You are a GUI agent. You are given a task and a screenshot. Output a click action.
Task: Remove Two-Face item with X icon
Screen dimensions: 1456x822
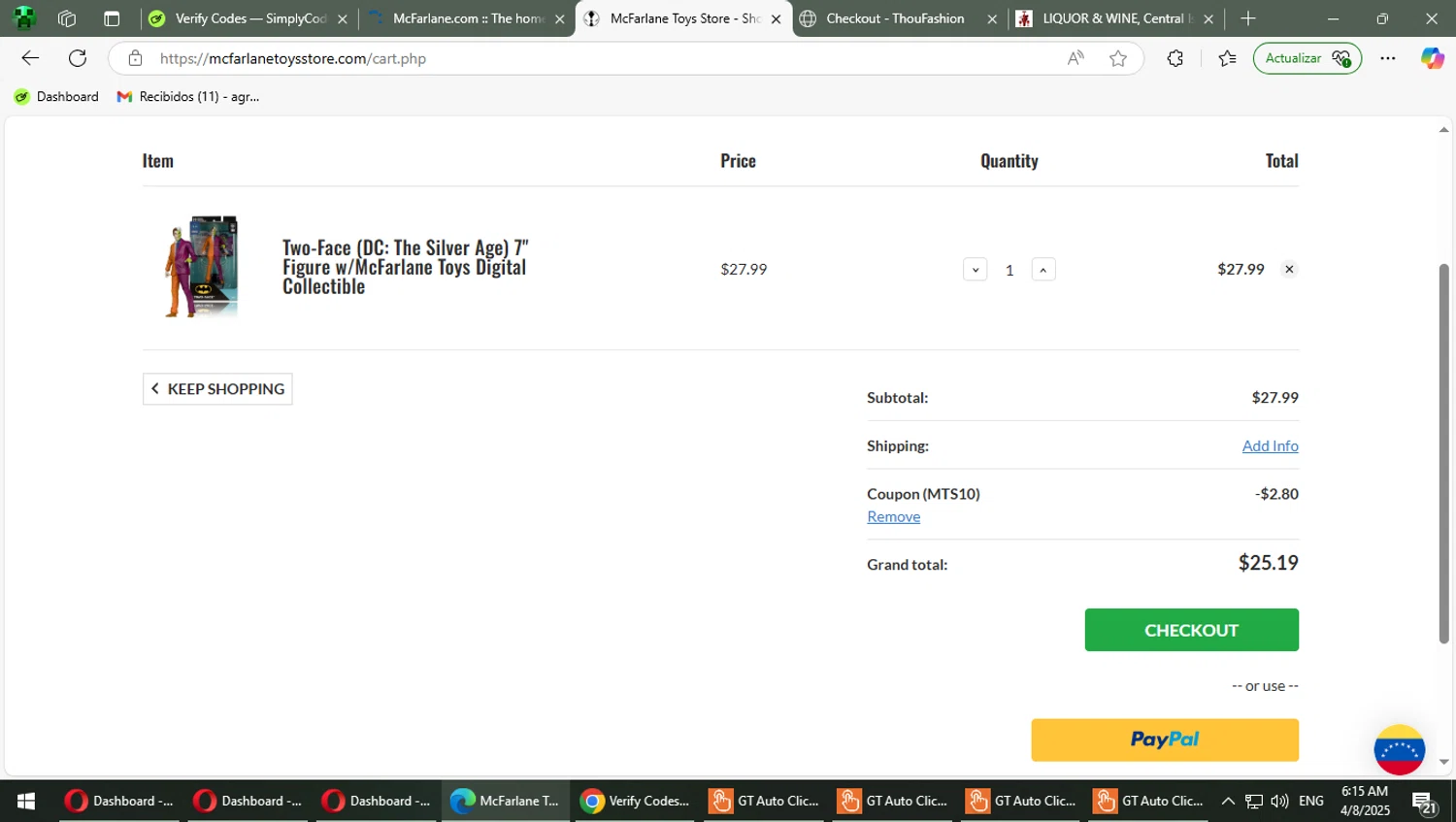point(1289,269)
